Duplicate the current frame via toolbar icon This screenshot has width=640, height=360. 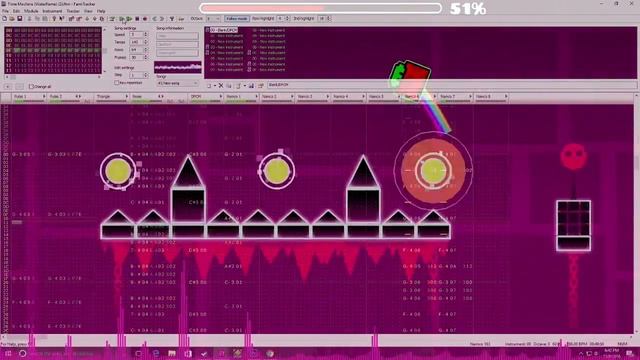coord(102,19)
